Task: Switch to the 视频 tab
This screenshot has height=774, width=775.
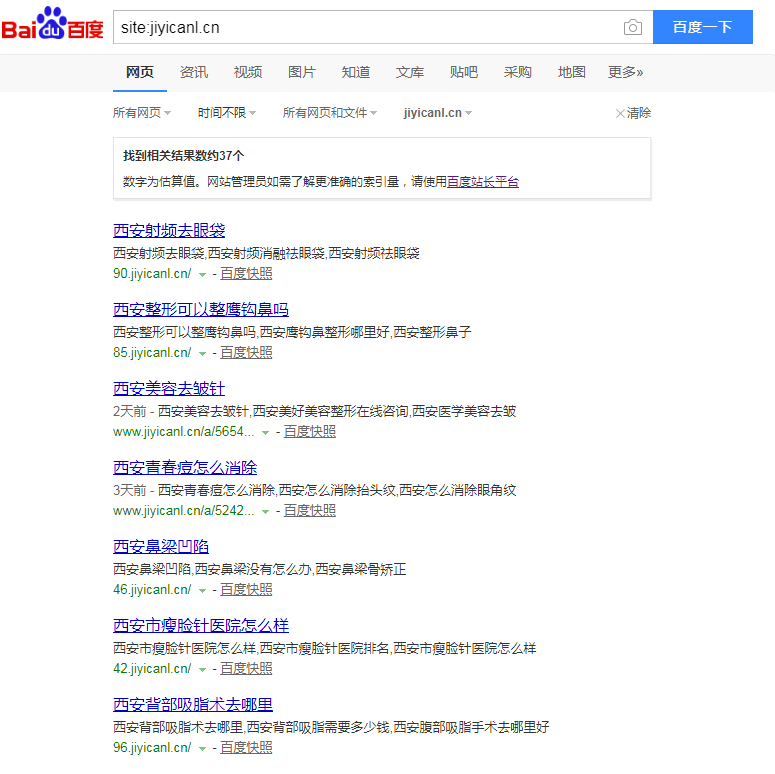Action: click(x=248, y=72)
